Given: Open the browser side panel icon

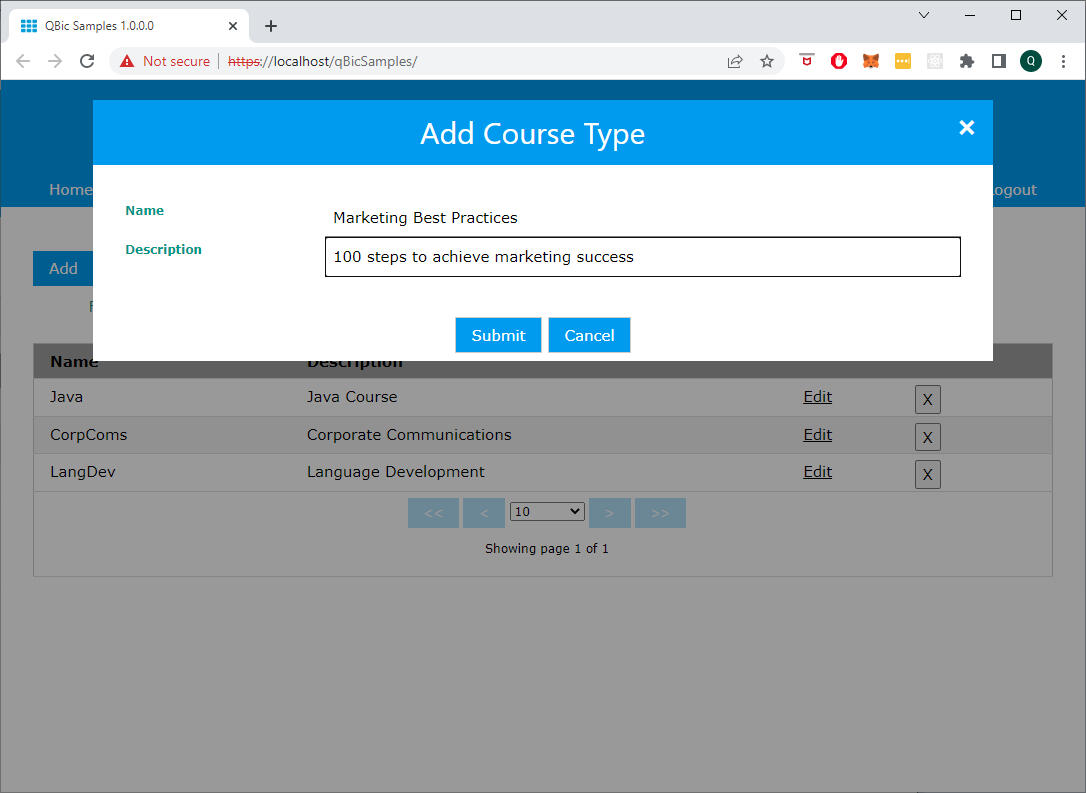Looking at the screenshot, I should [998, 61].
